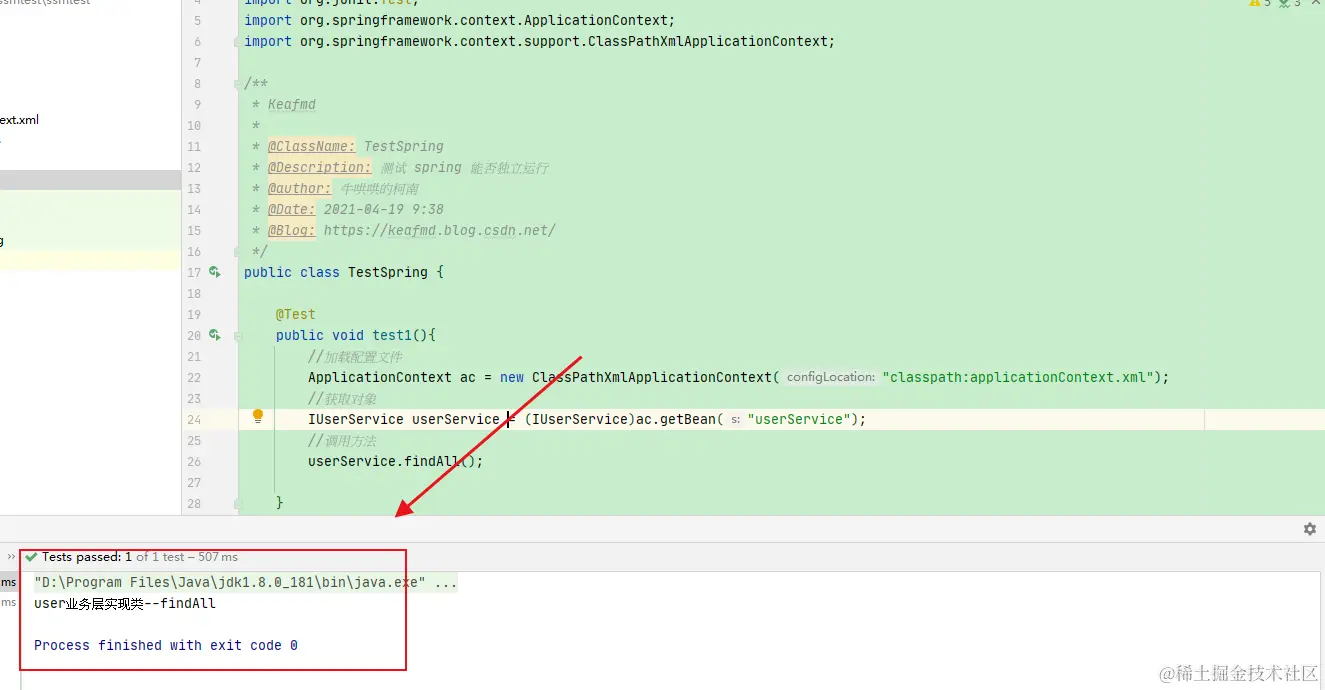This screenshot has height=690, width=1325.
Task: Click the date 2021-04-19 9:38
Action: [384, 209]
